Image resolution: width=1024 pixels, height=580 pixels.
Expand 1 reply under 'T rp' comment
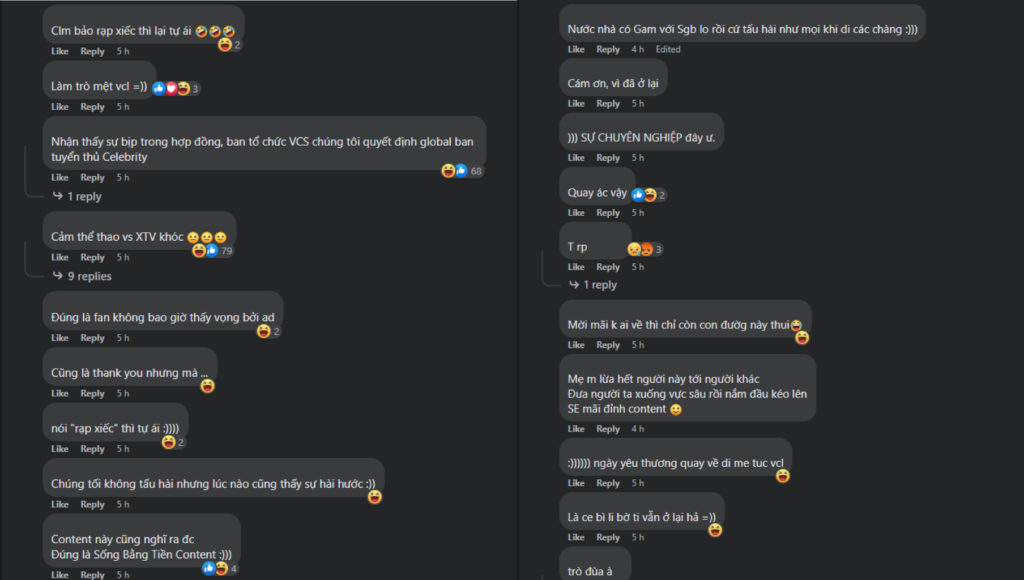click(599, 285)
